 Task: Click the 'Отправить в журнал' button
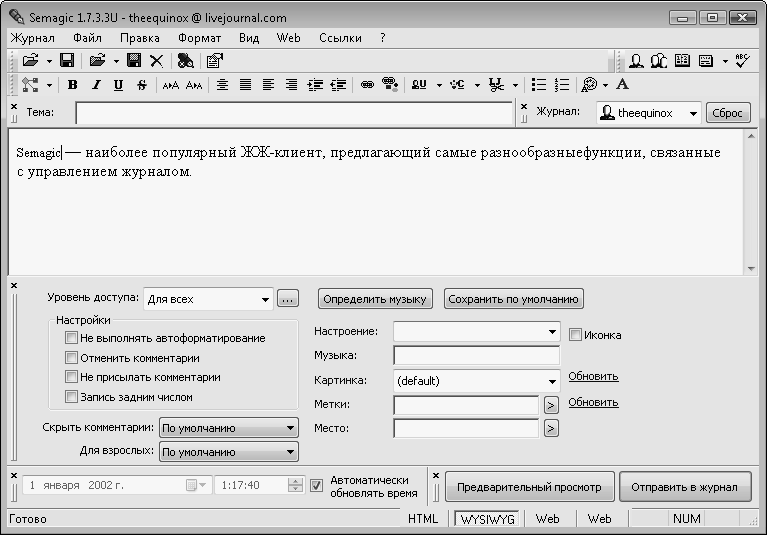click(x=684, y=487)
